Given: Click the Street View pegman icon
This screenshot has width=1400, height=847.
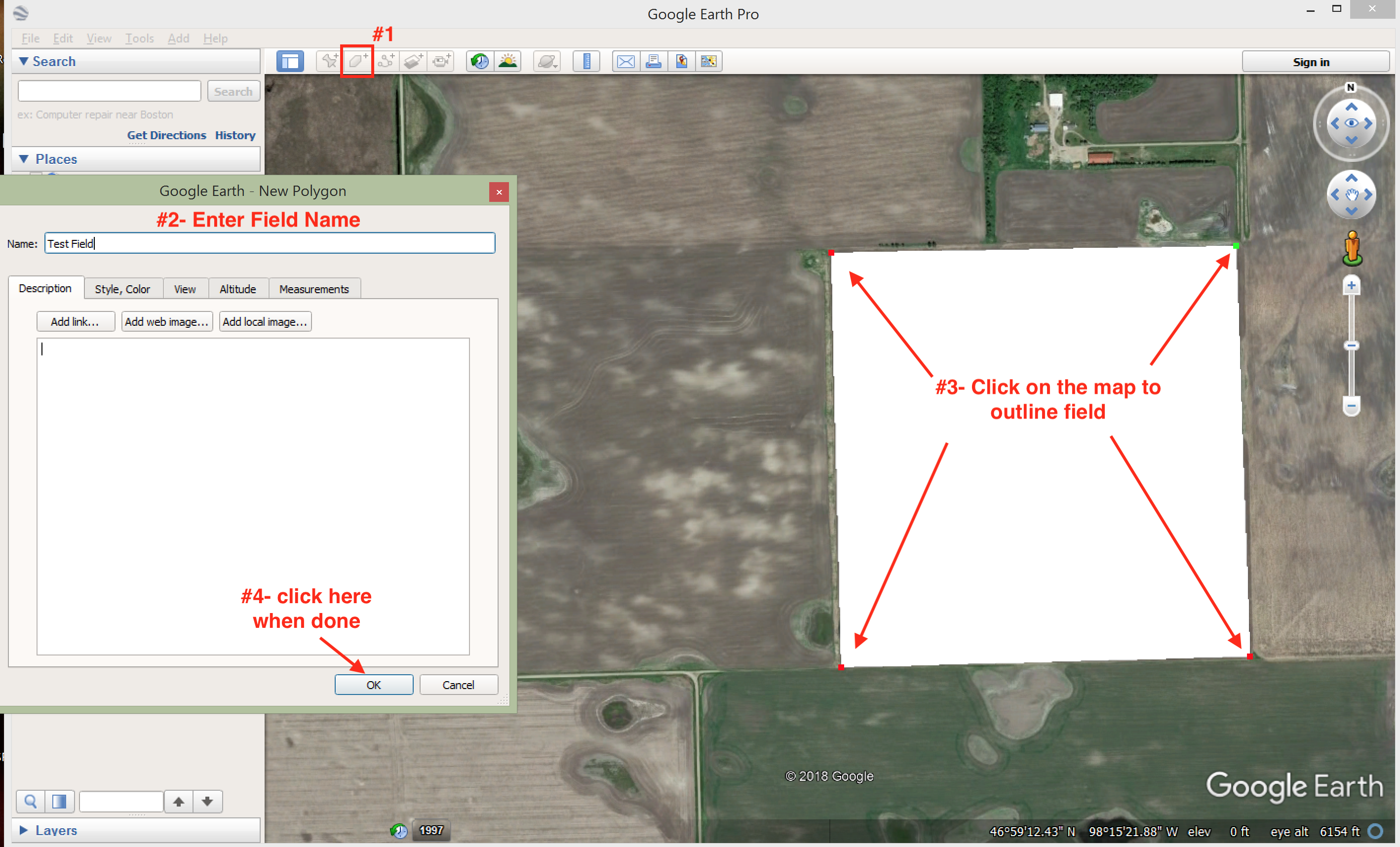Looking at the screenshot, I should 1352,248.
